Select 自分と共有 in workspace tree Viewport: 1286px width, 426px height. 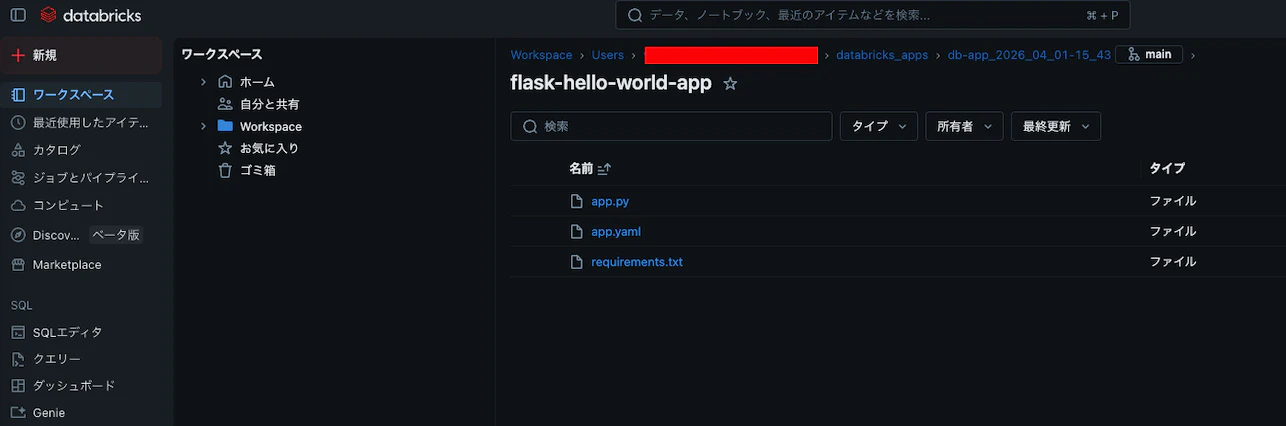(x=270, y=104)
